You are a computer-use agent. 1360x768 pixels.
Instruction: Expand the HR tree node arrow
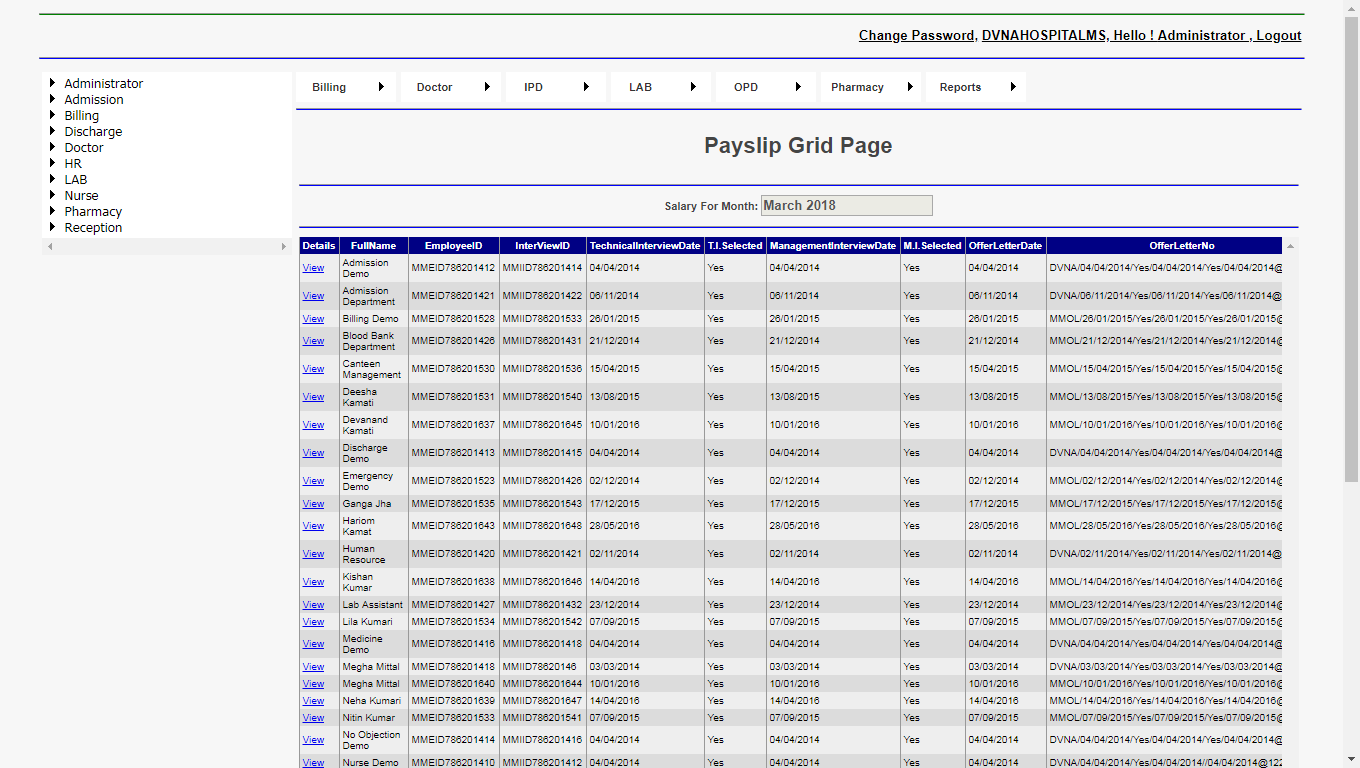52,163
